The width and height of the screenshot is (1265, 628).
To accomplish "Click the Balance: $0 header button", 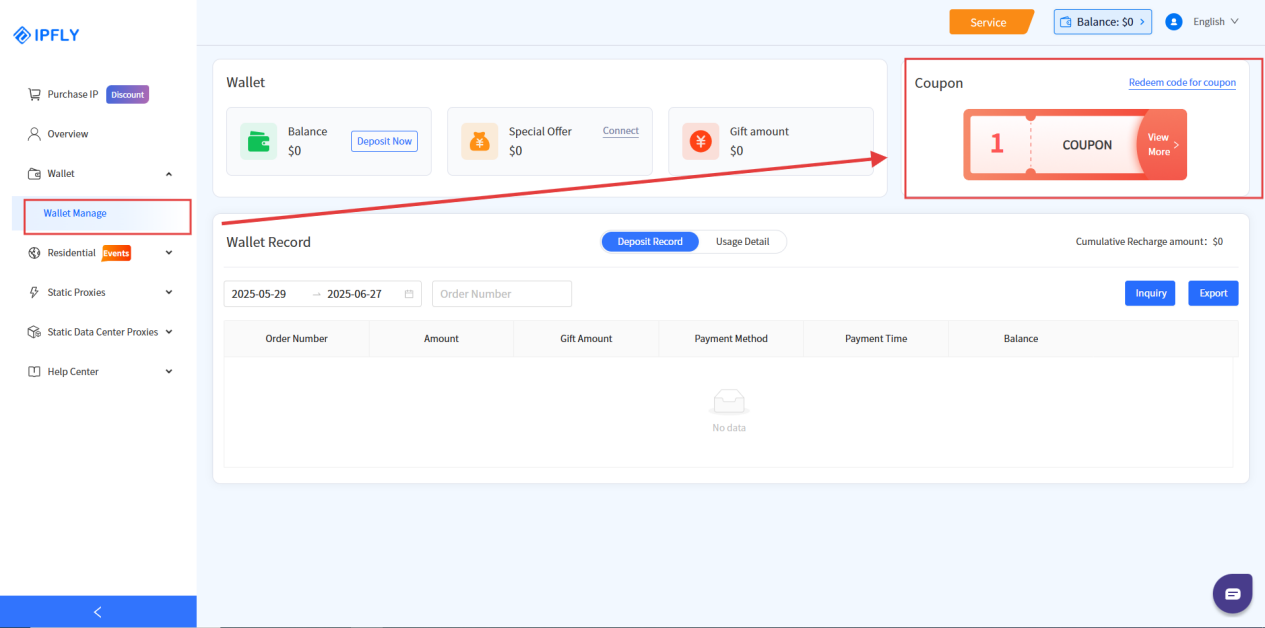I will pyautogui.click(x=1102, y=21).
